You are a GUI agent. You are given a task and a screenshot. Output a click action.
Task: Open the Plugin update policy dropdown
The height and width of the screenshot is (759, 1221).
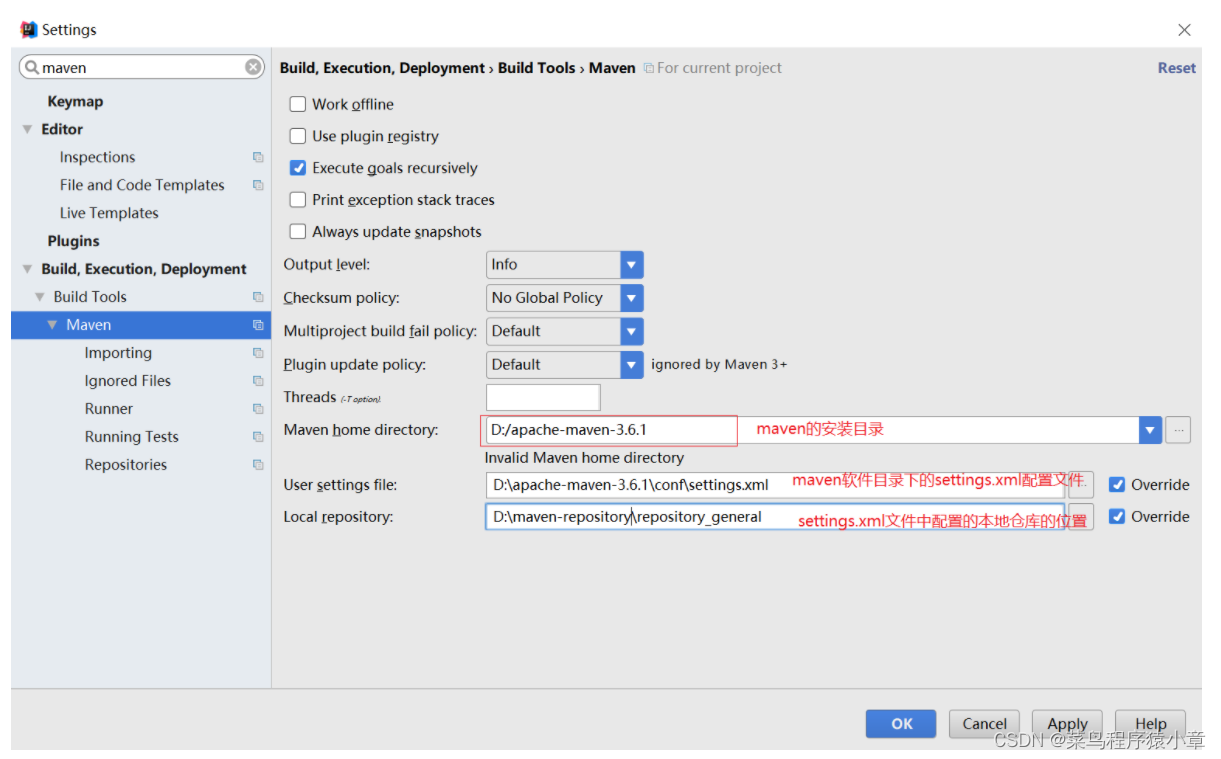pyautogui.click(x=631, y=365)
